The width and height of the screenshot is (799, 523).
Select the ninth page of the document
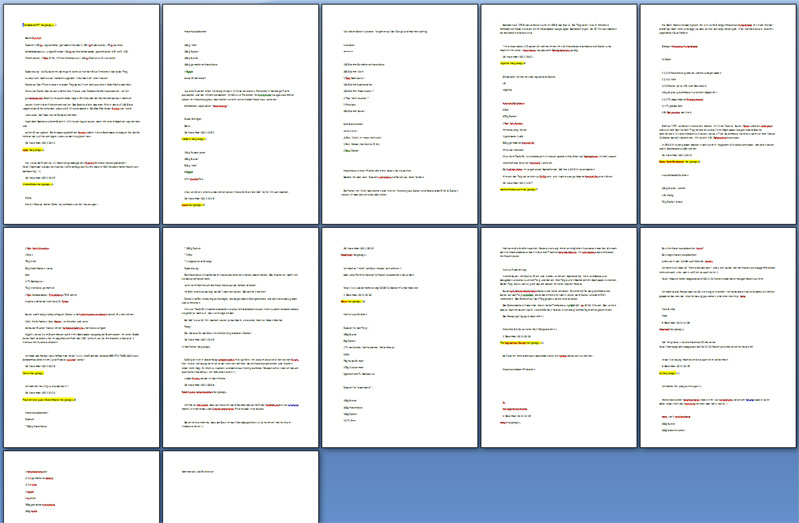[559, 337]
